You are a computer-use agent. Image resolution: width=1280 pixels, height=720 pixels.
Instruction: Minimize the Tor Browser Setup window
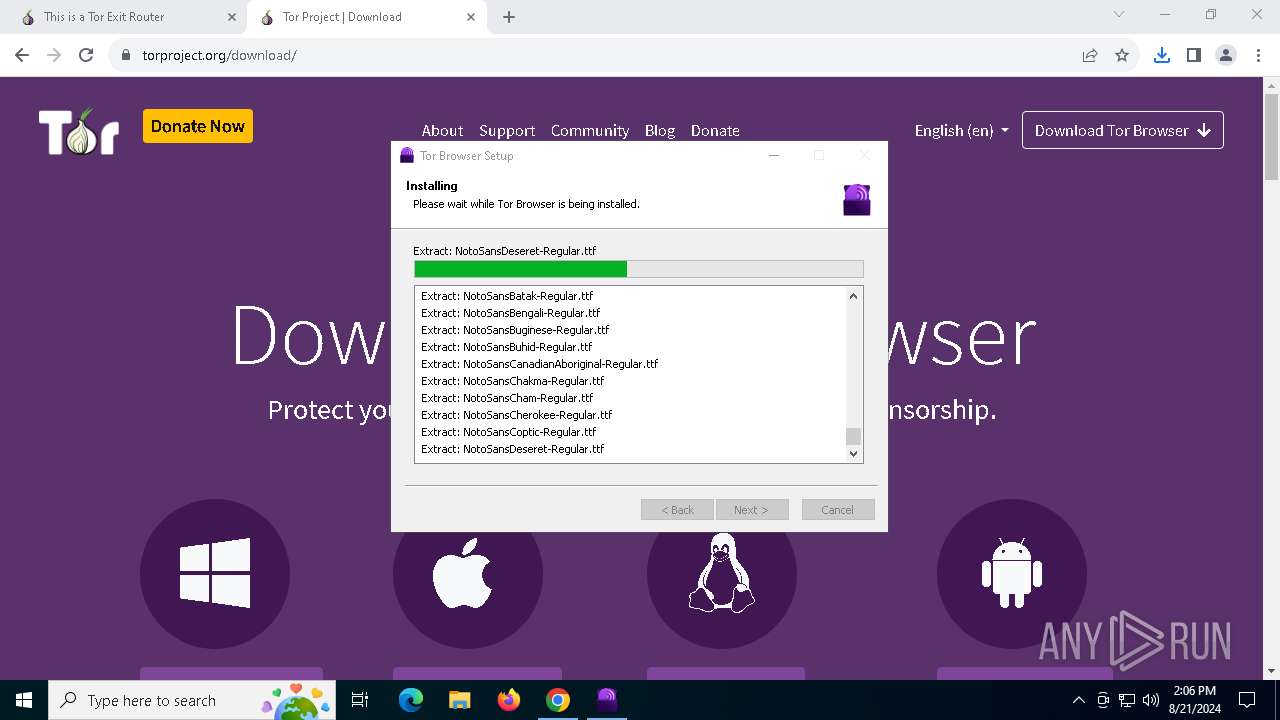pyautogui.click(x=774, y=155)
